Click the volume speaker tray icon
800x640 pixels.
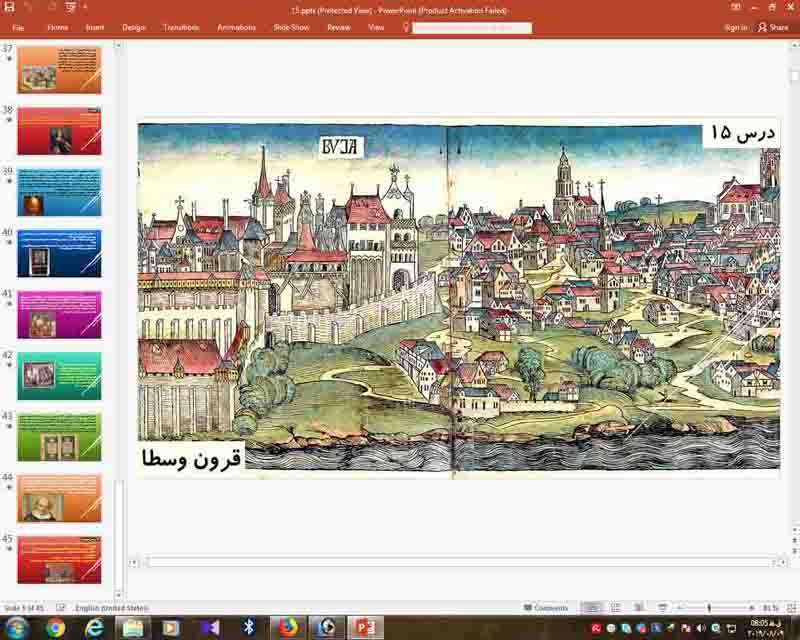(x=701, y=628)
